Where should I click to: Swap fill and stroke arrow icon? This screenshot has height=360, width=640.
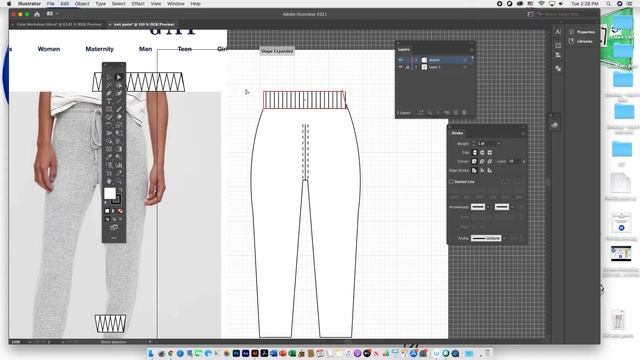tap(121, 190)
